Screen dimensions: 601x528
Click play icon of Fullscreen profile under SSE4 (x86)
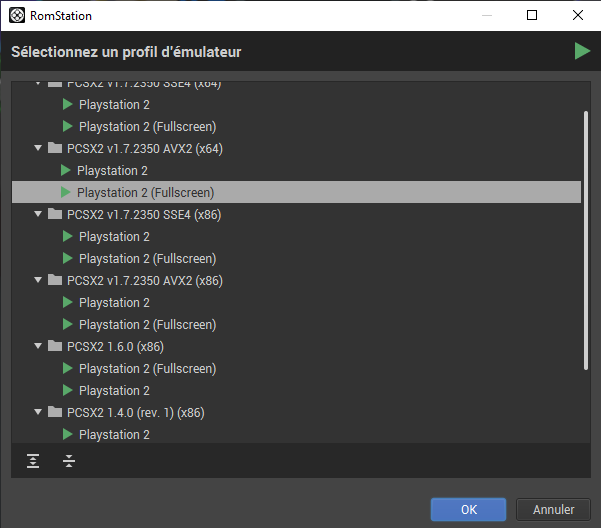point(68,259)
